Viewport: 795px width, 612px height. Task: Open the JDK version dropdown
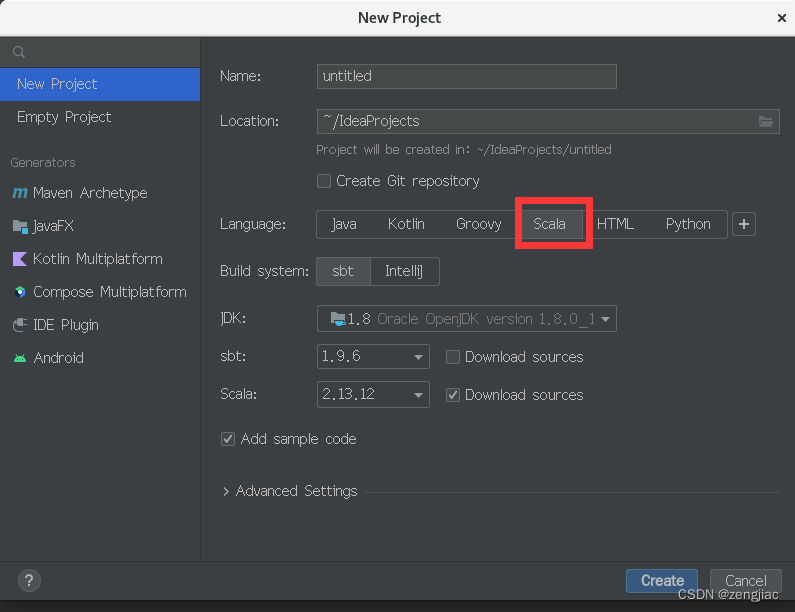[466, 319]
